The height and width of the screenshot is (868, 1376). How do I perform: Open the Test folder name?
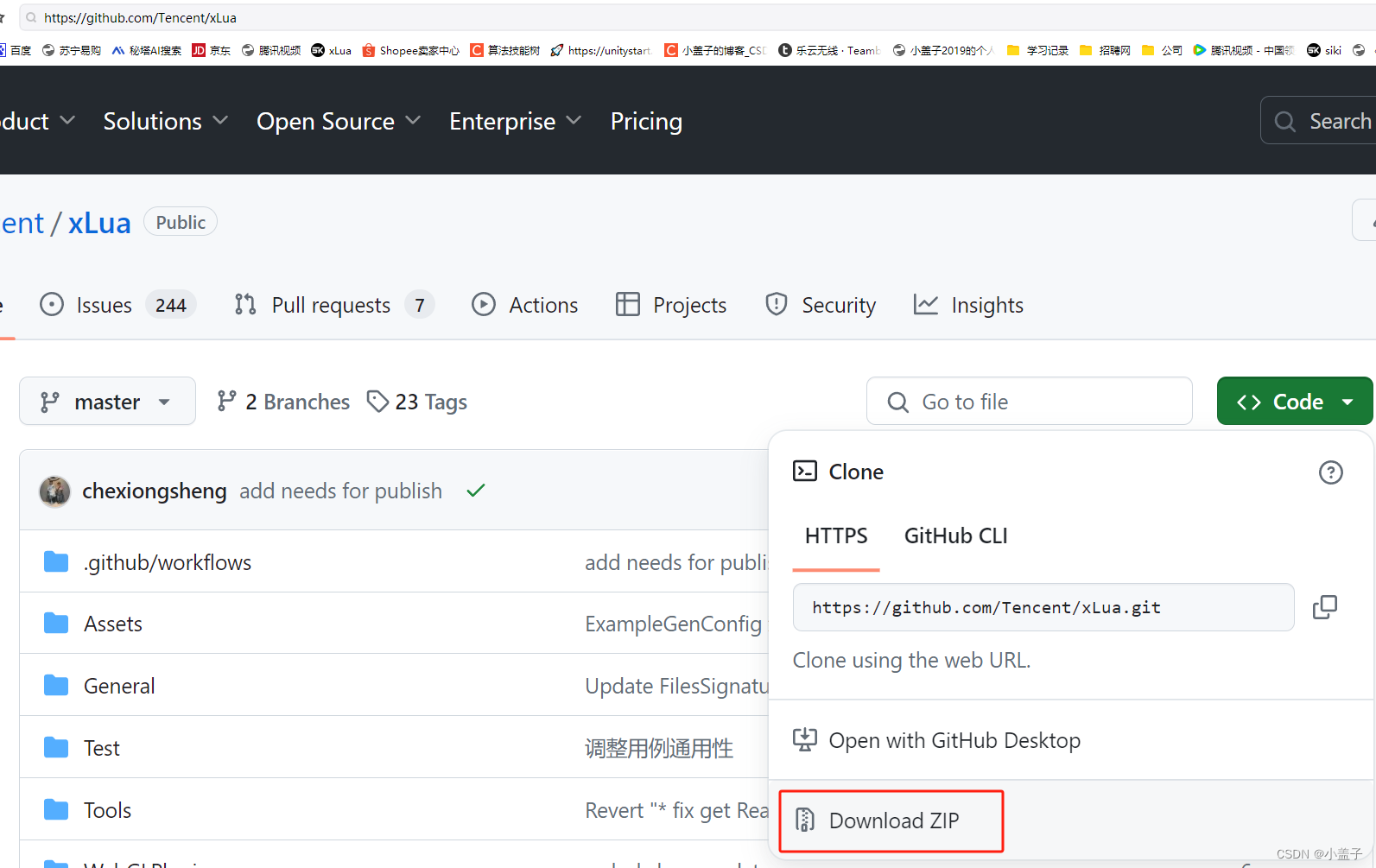(x=102, y=748)
